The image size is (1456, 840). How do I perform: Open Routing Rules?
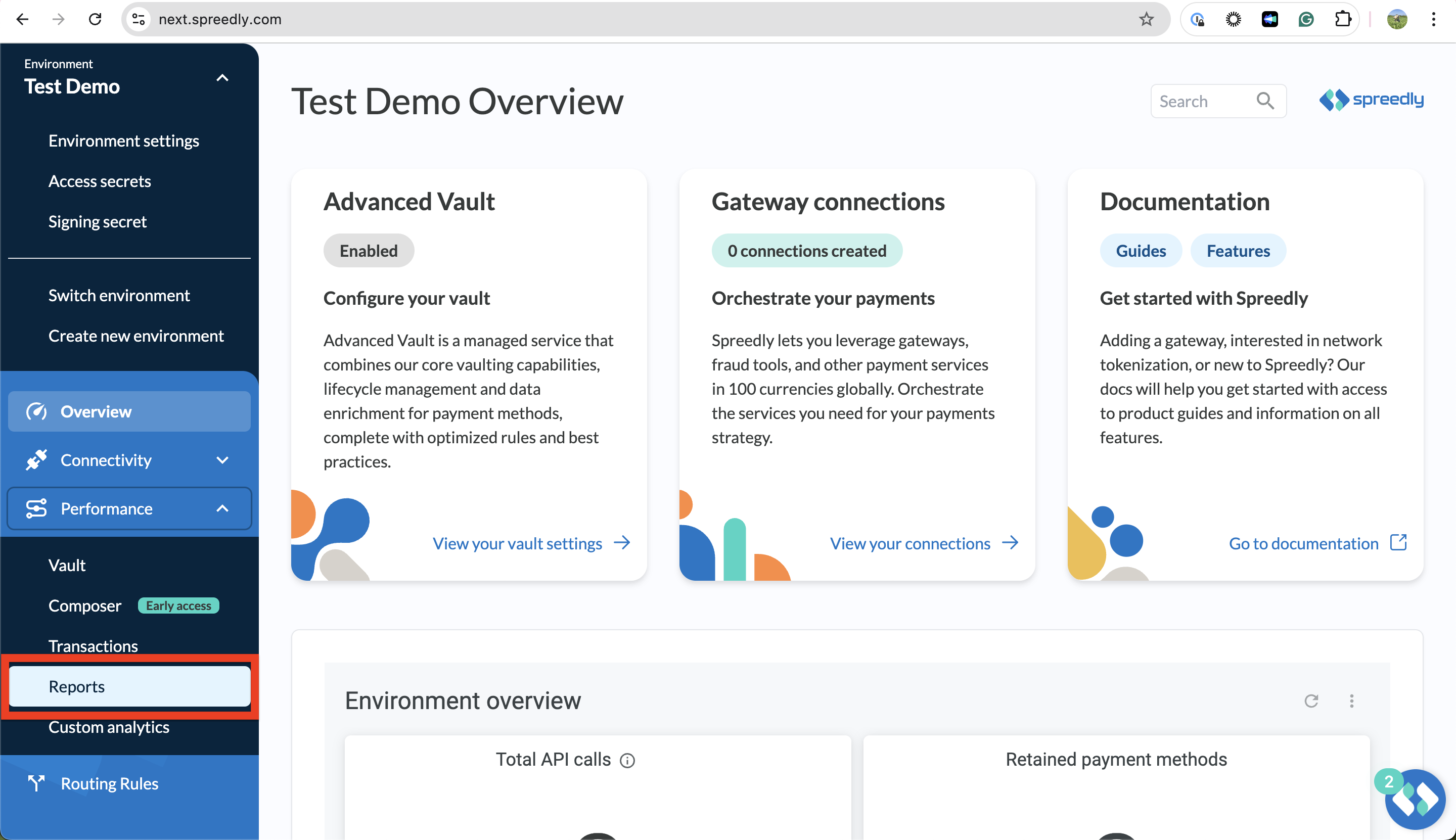click(x=109, y=783)
